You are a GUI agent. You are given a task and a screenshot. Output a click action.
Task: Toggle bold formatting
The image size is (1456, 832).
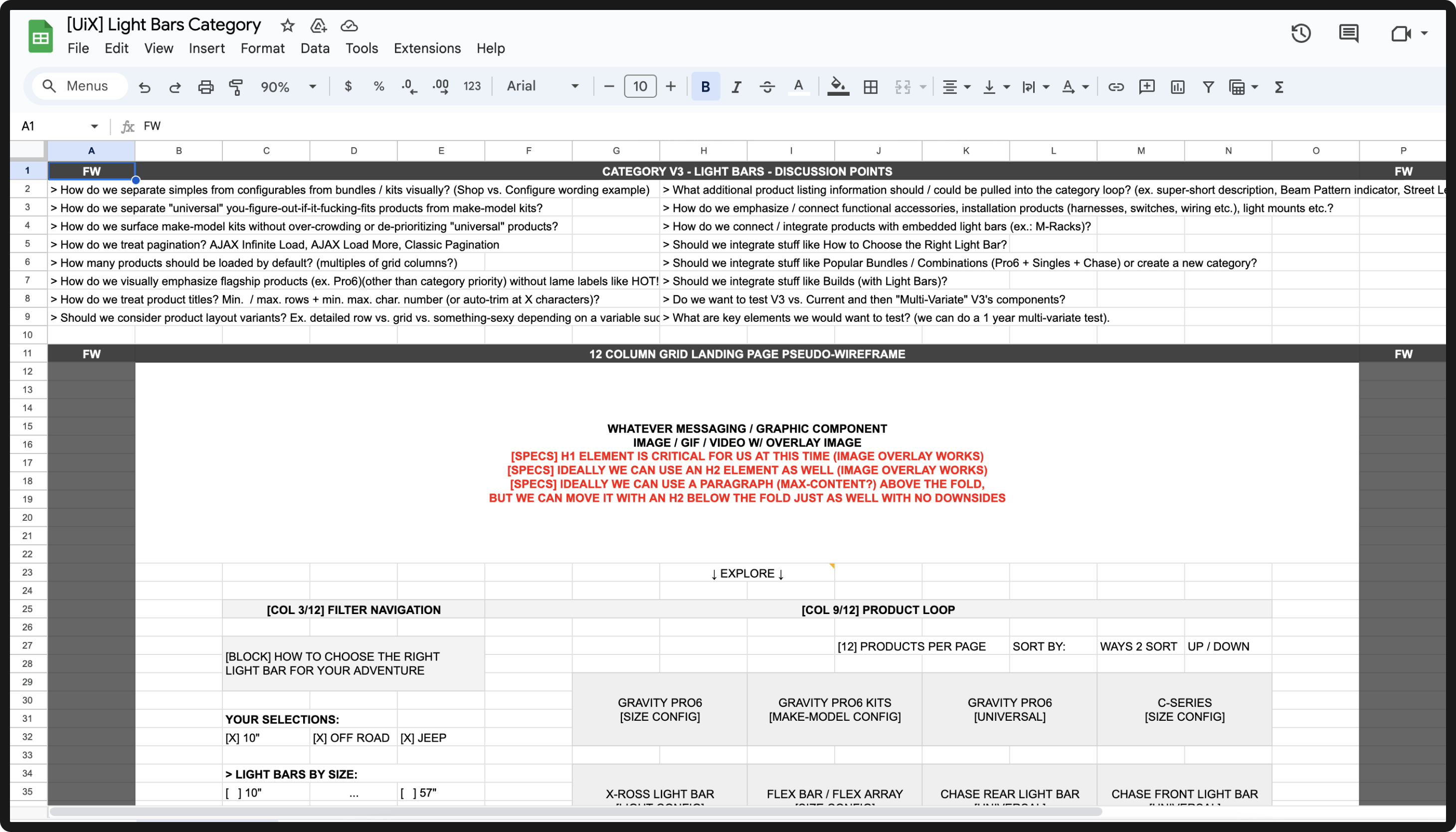(x=706, y=87)
